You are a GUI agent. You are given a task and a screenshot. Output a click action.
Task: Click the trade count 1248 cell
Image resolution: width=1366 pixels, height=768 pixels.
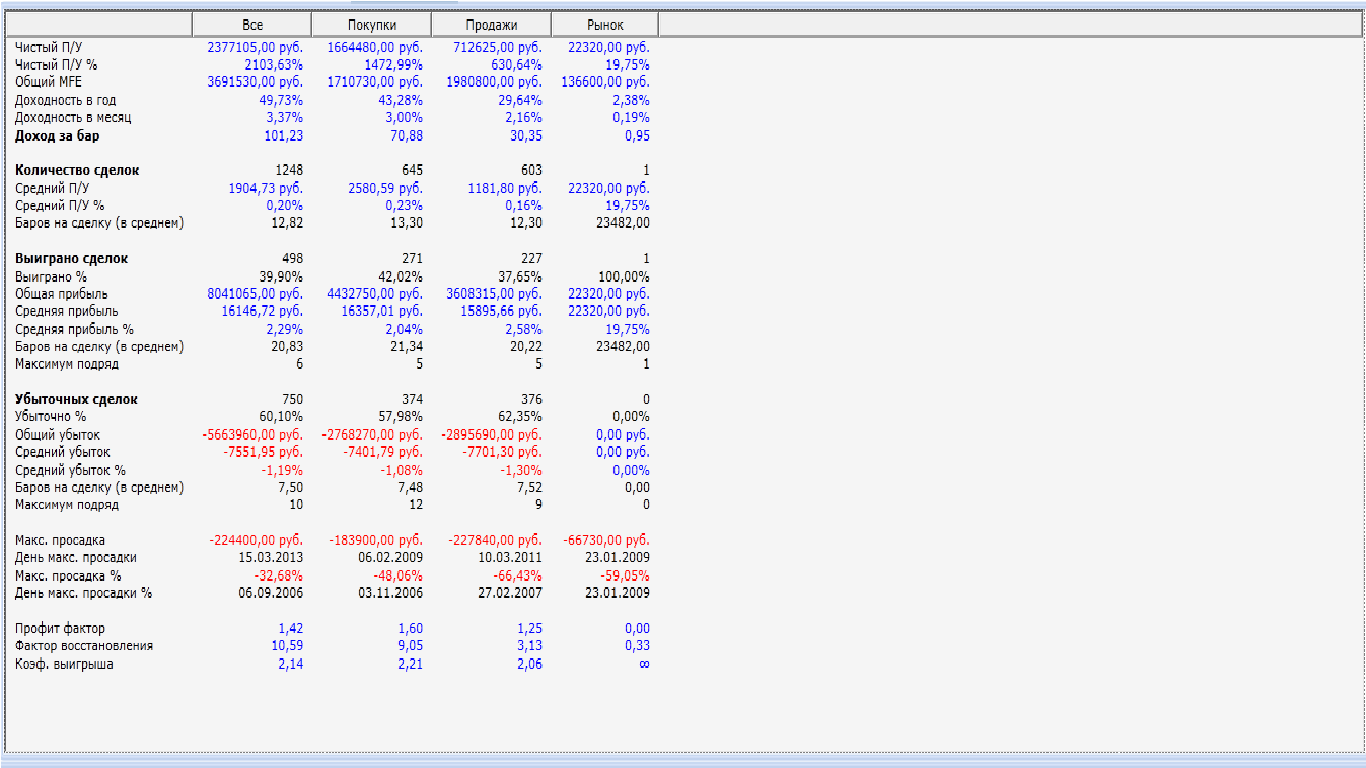(x=289, y=170)
